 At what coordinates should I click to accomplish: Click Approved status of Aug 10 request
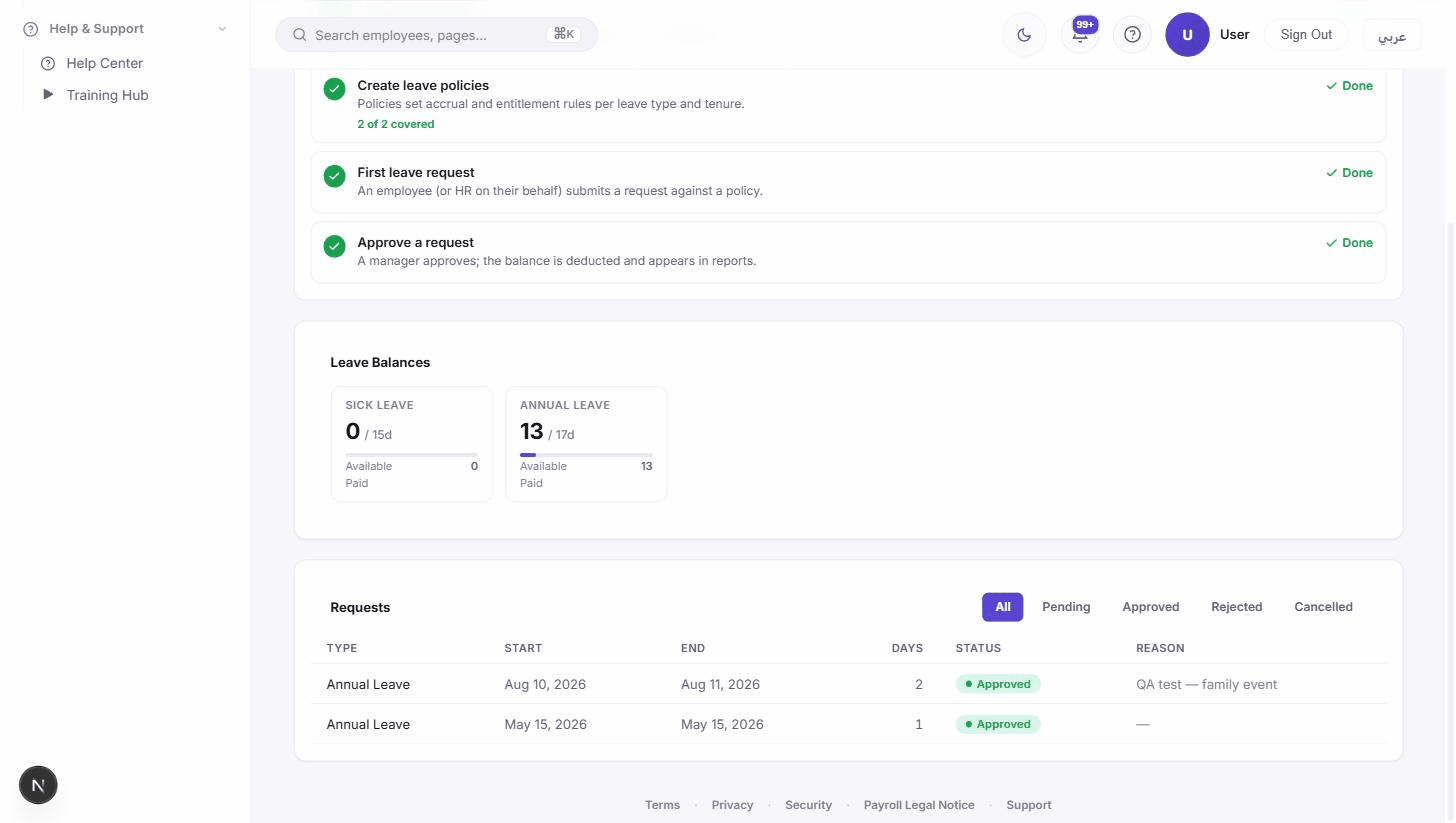998,684
